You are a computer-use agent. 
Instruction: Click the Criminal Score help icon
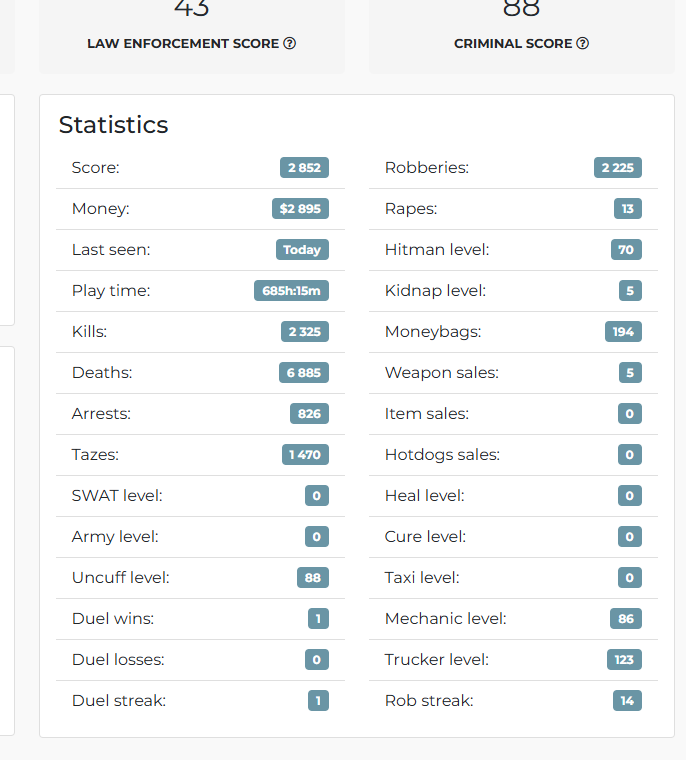pos(582,44)
